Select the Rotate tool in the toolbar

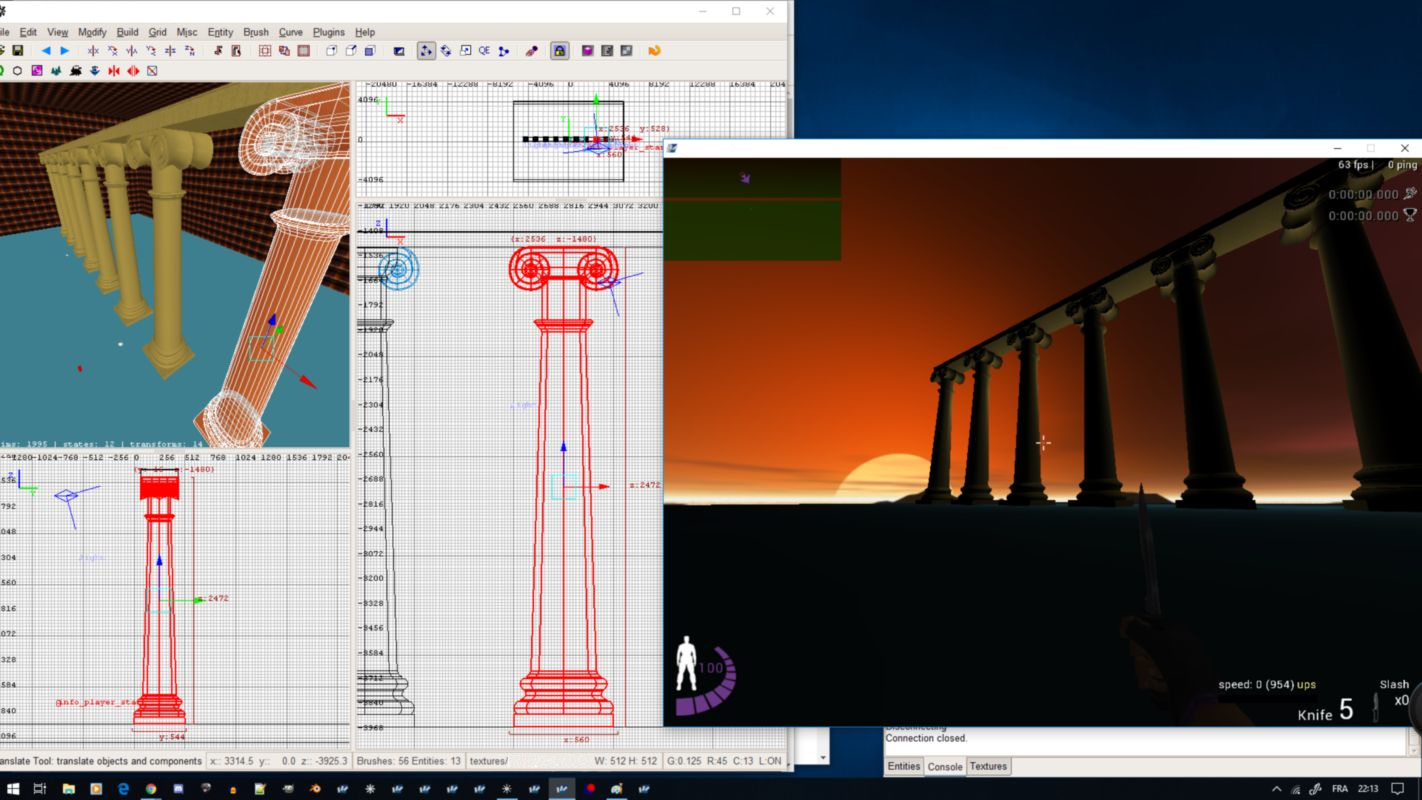pos(446,51)
